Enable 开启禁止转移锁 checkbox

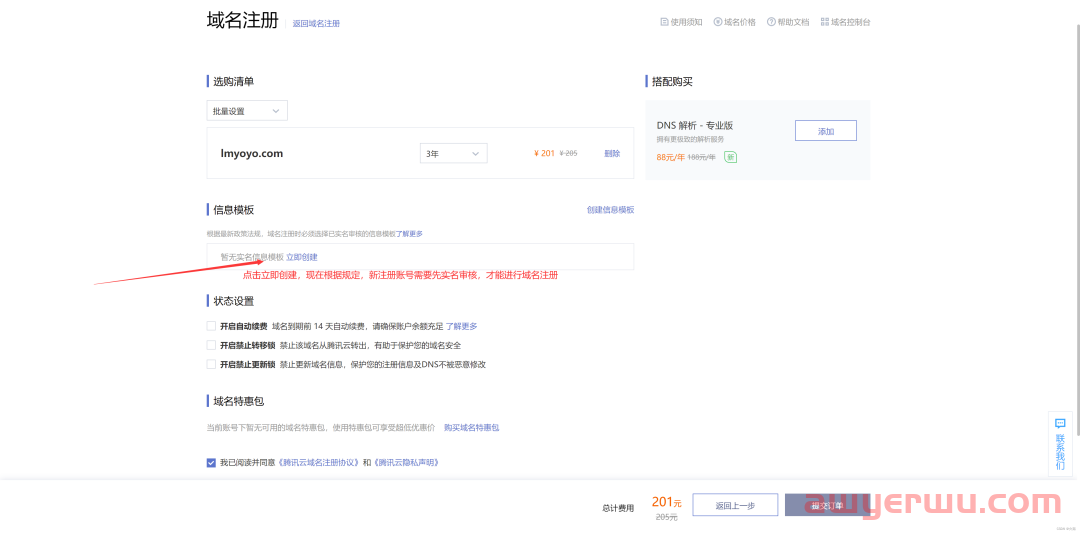[211, 345]
